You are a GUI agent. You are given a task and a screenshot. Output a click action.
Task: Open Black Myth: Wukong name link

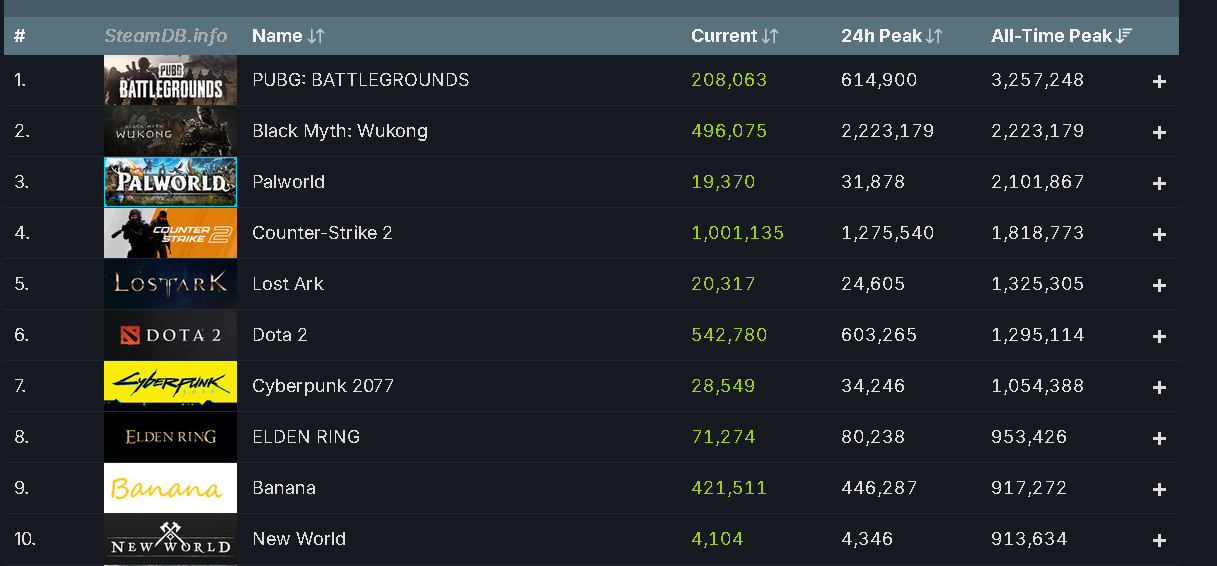pyautogui.click(x=340, y=131)
